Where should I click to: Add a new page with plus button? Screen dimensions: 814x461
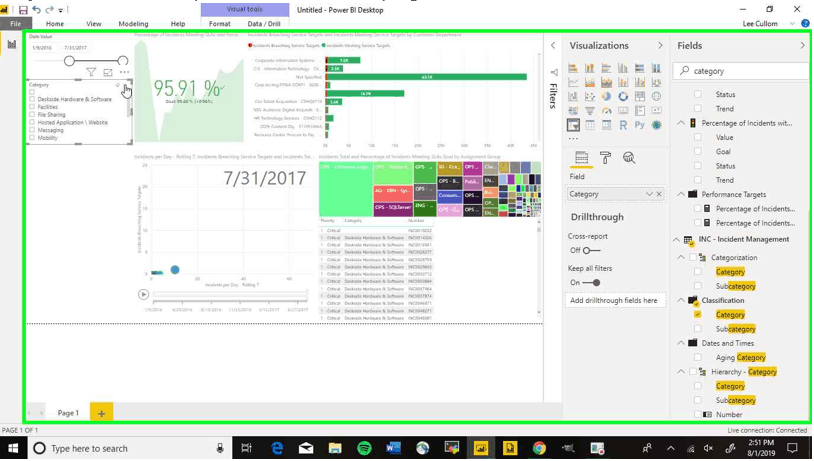(101, 413)
